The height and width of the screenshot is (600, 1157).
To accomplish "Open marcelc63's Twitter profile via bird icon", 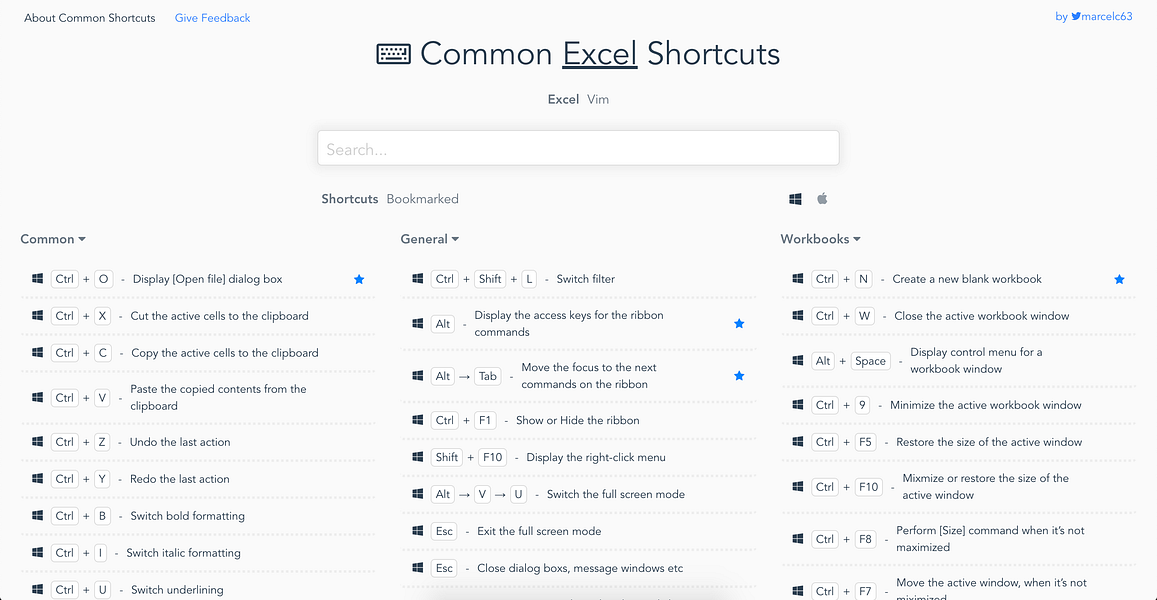I will 1074,16.
